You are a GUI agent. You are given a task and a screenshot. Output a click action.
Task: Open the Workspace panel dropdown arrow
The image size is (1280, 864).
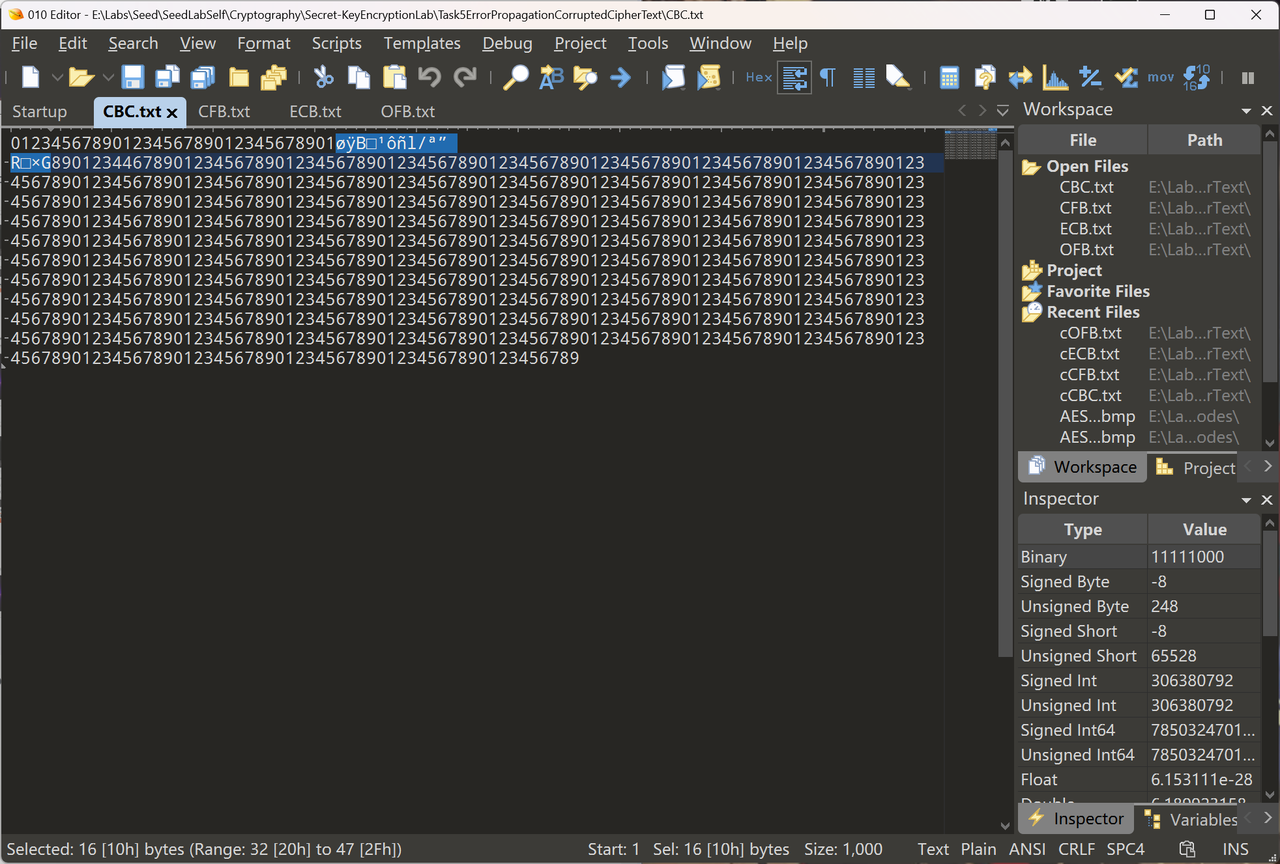[1246, 111]
